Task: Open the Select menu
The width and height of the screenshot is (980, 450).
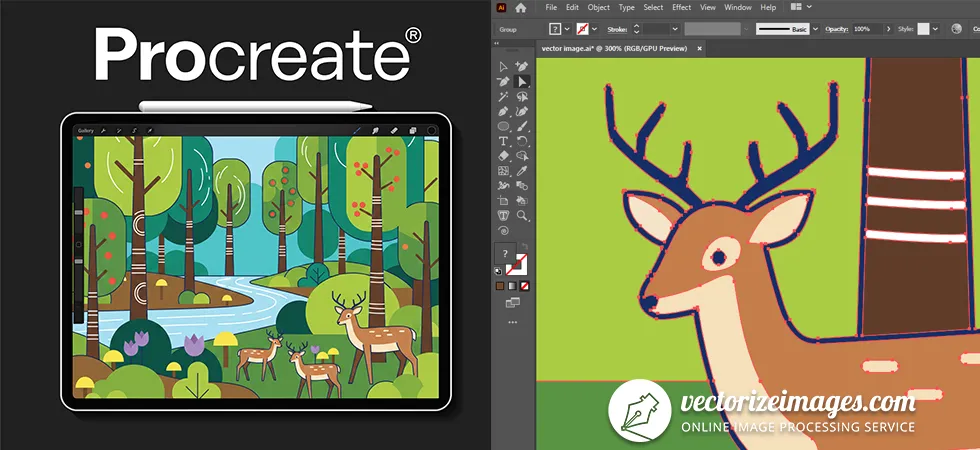Action: [x=653, y=8]
